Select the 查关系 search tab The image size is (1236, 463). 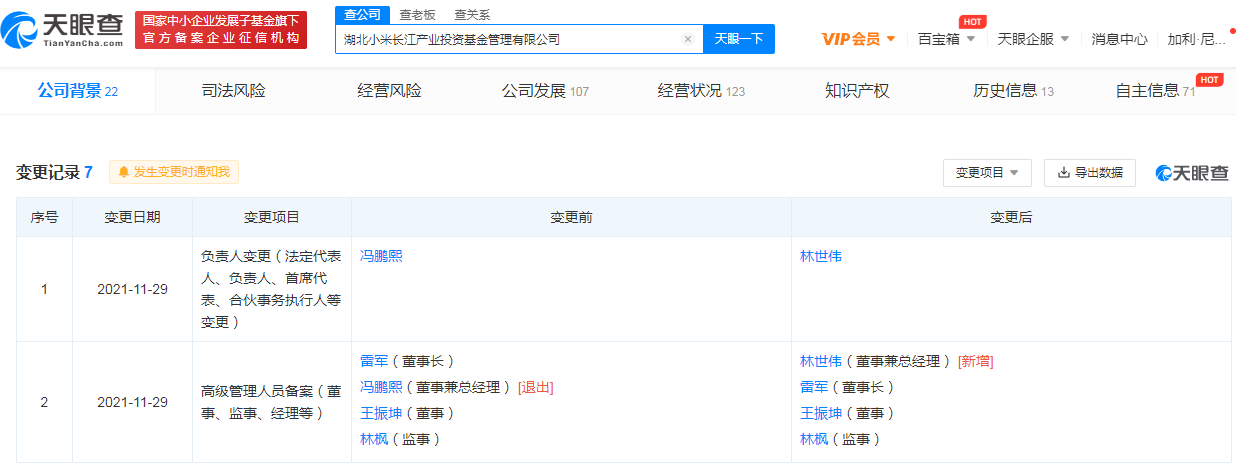[x=471, y=15]
